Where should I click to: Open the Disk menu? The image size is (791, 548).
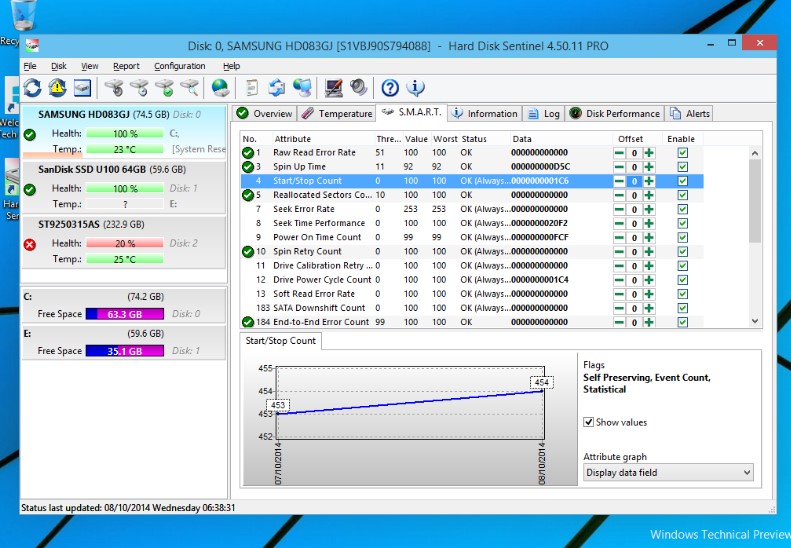click(59, 66)
